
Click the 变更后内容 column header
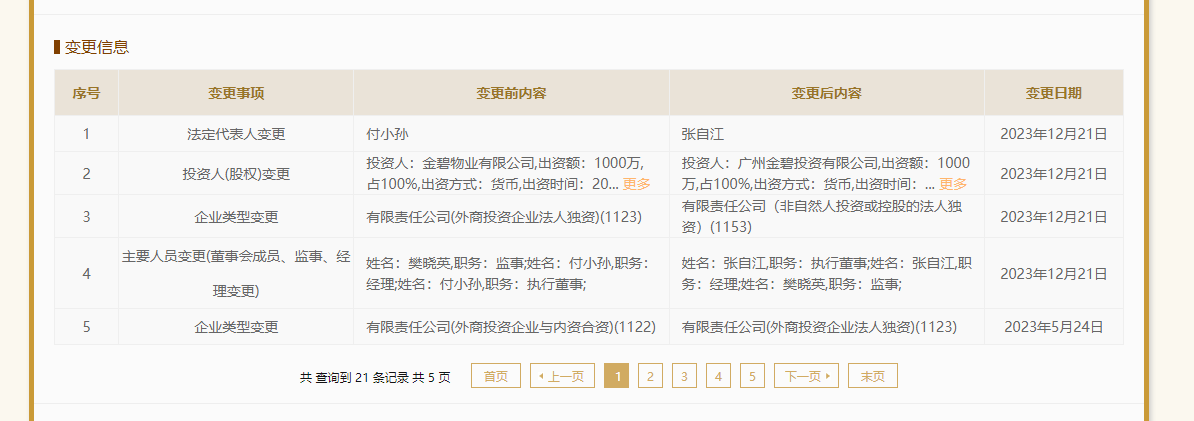(826, 93)
